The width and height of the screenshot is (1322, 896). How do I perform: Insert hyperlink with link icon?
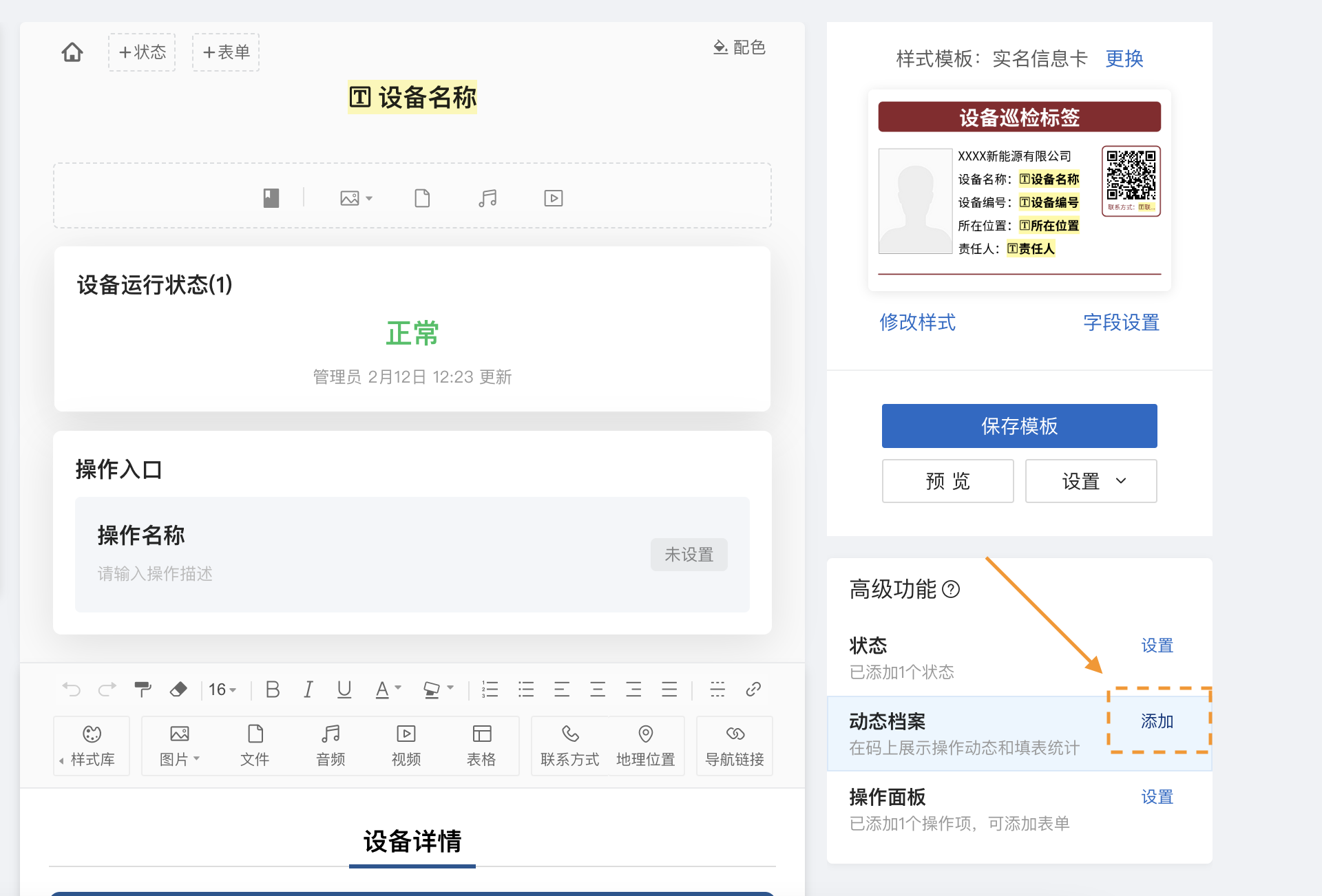click(753, 689)
